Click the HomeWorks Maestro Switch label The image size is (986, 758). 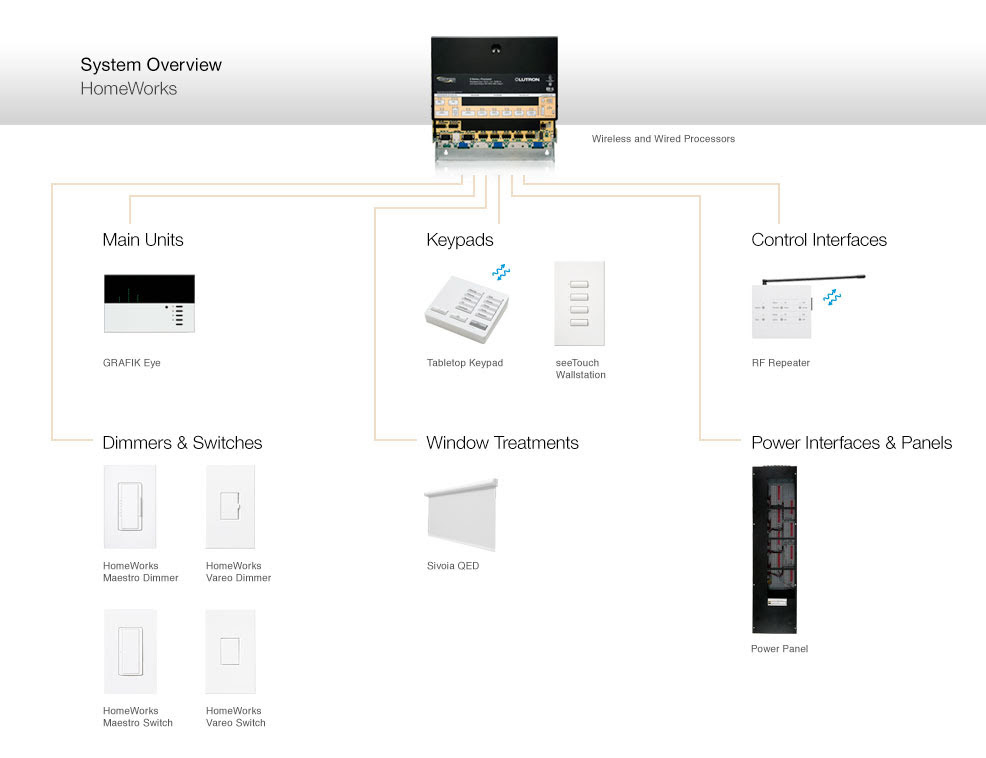pos(137,716)
